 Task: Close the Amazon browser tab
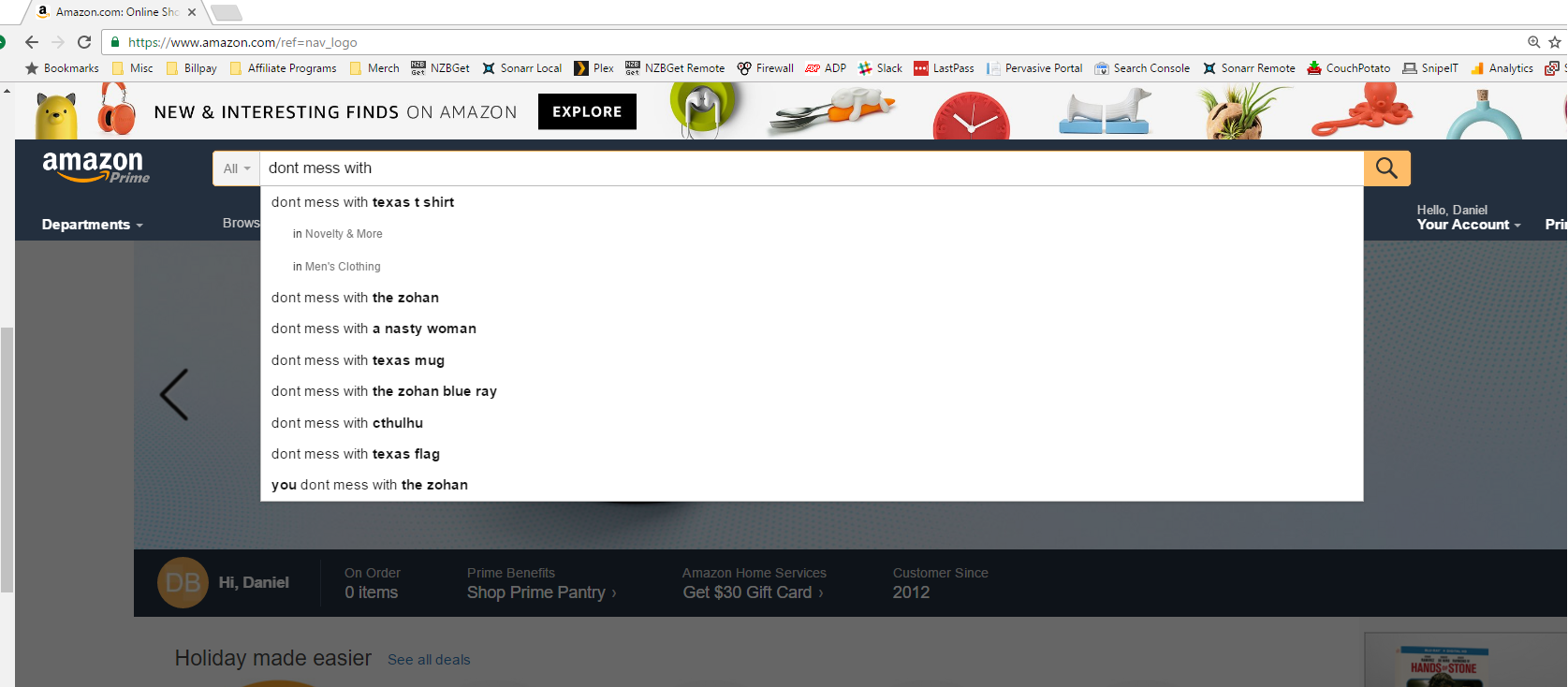[x=192, y=12]
